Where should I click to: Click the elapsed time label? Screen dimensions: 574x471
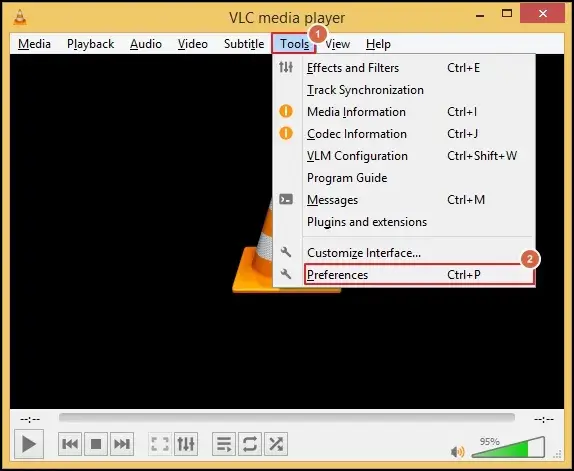[30, 419]
